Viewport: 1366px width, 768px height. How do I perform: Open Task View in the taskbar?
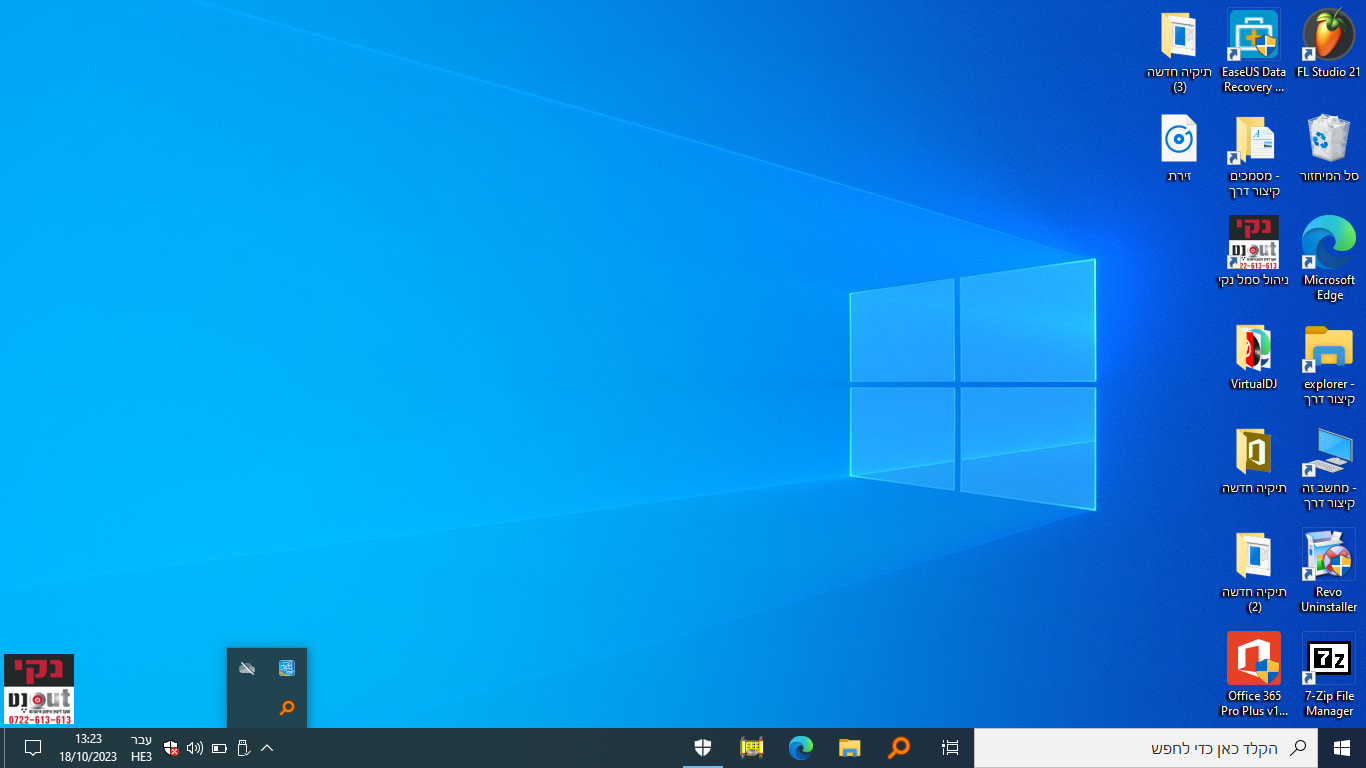(950, 748)
